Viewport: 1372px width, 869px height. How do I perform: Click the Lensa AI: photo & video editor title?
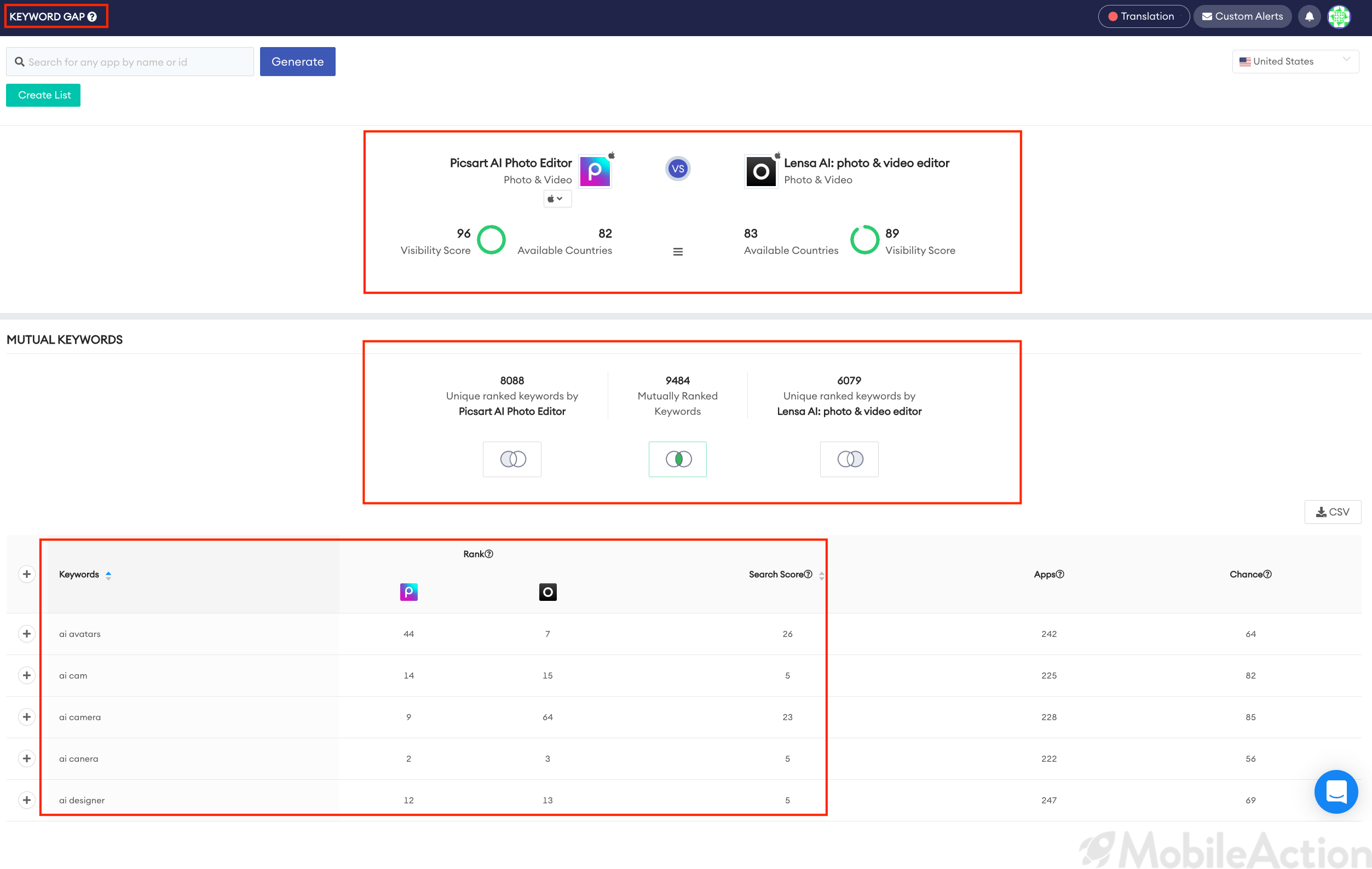(x=866, y=163)
